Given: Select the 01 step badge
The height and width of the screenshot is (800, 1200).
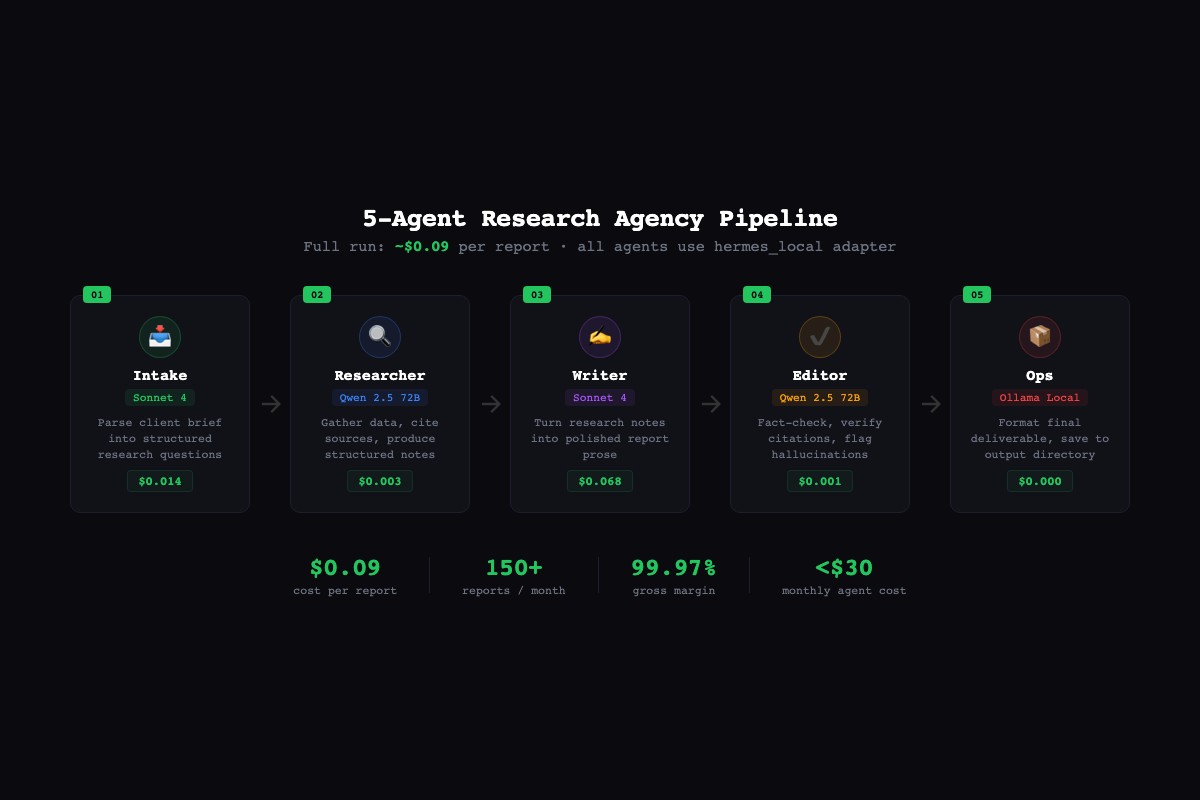Looking at the screenshot, I should tap(97, 295).
